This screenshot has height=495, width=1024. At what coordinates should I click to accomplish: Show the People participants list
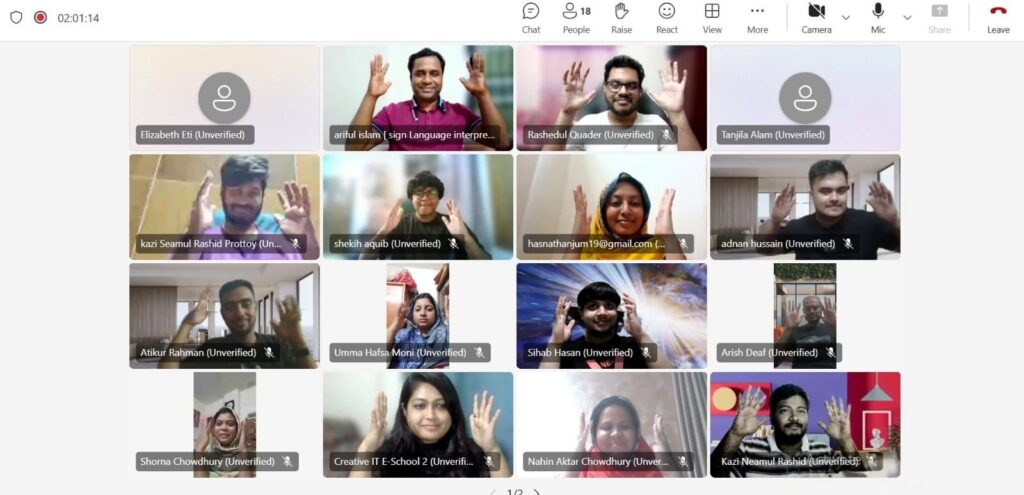coord(576,18)
